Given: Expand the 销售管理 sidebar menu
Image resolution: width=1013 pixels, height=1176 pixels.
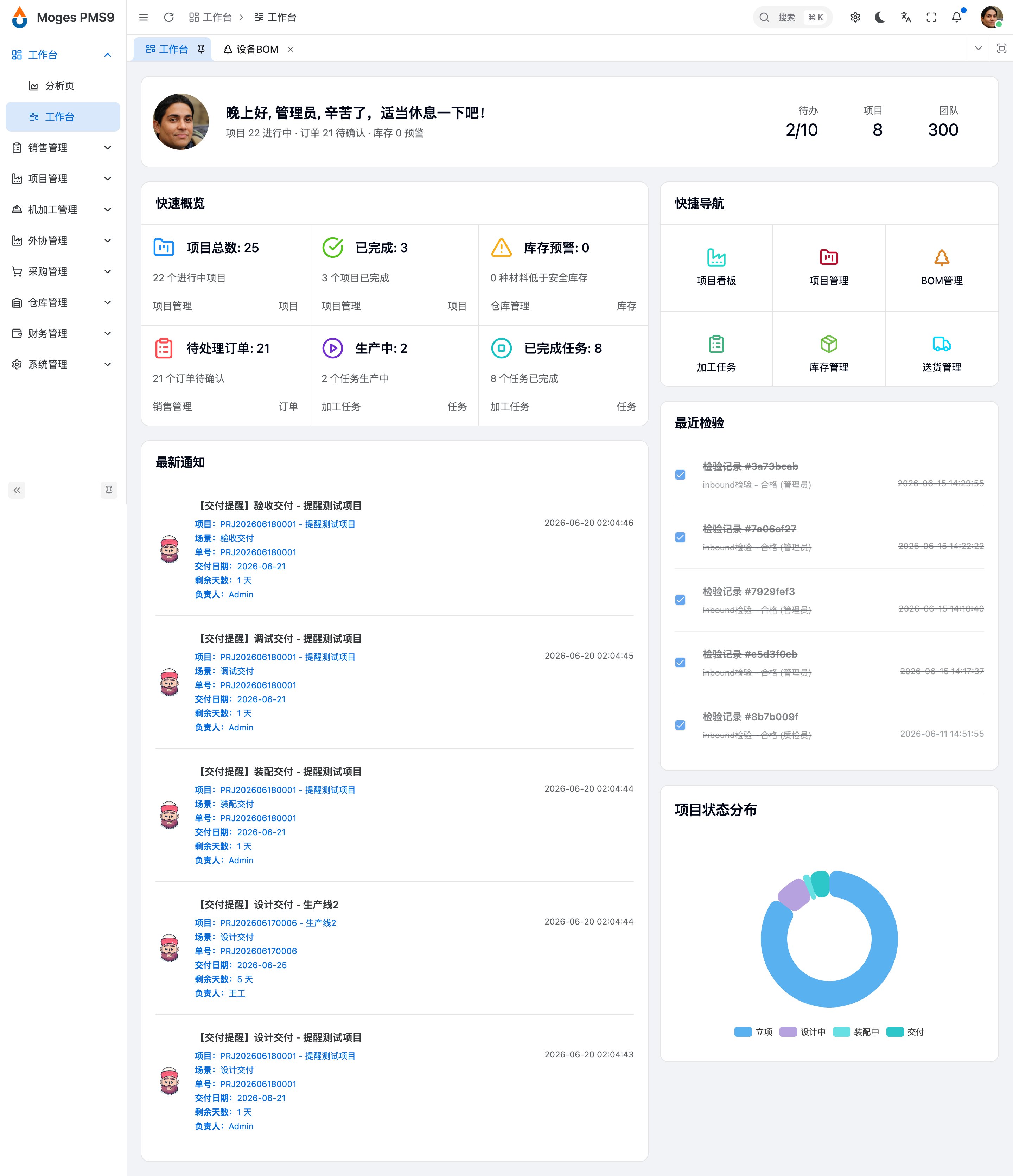Looking at the screenshot, I should (63, 148).
